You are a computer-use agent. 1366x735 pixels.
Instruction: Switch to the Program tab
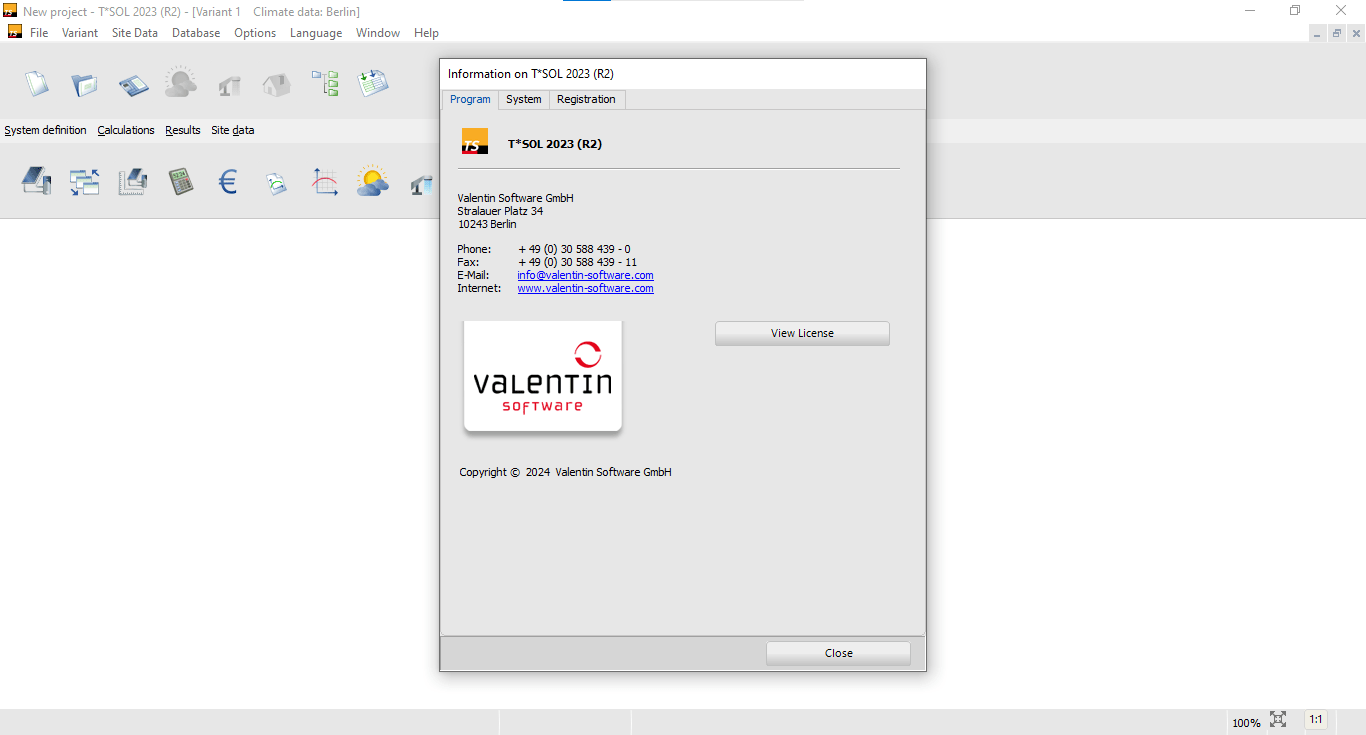click(470, 99)
